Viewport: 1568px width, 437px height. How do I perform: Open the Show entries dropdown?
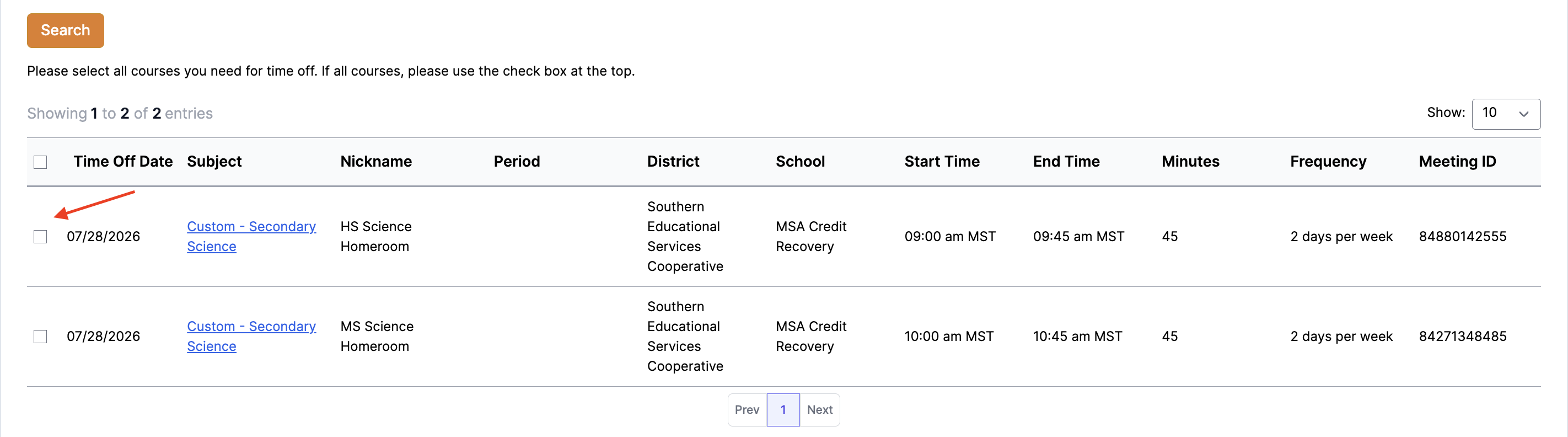click(x=1505, y=114)
